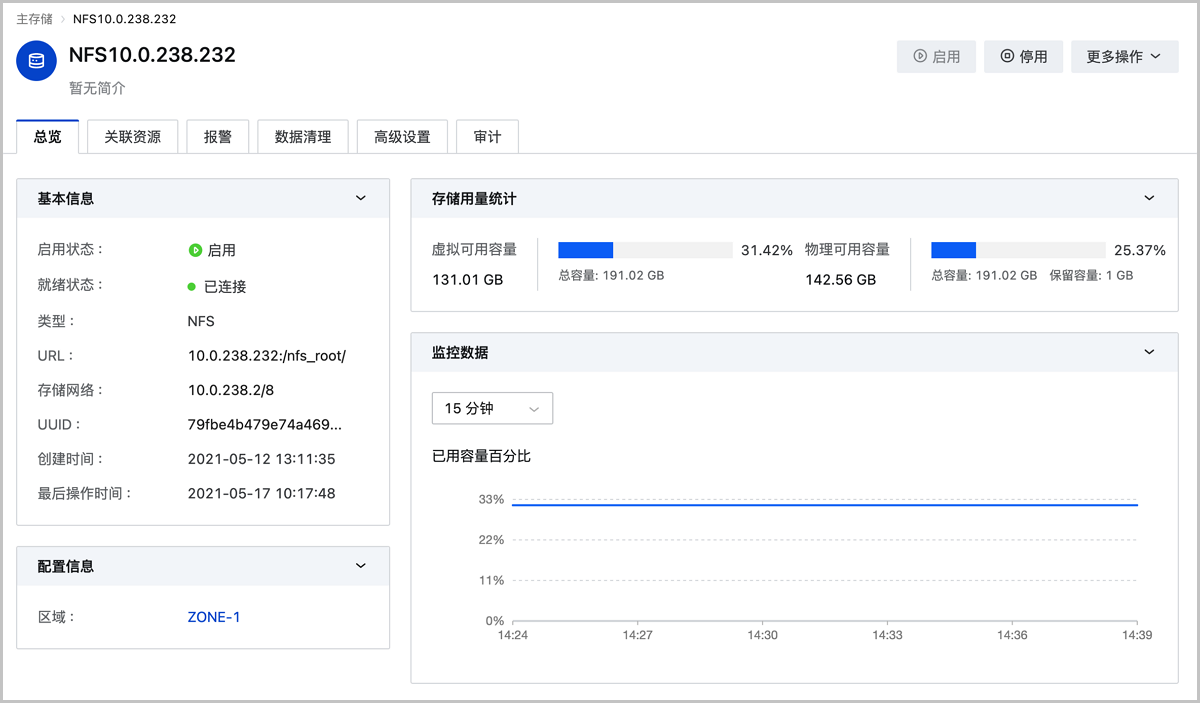Go to the 高级设置 tab
1200x703 pixels.
click(402, 137)
